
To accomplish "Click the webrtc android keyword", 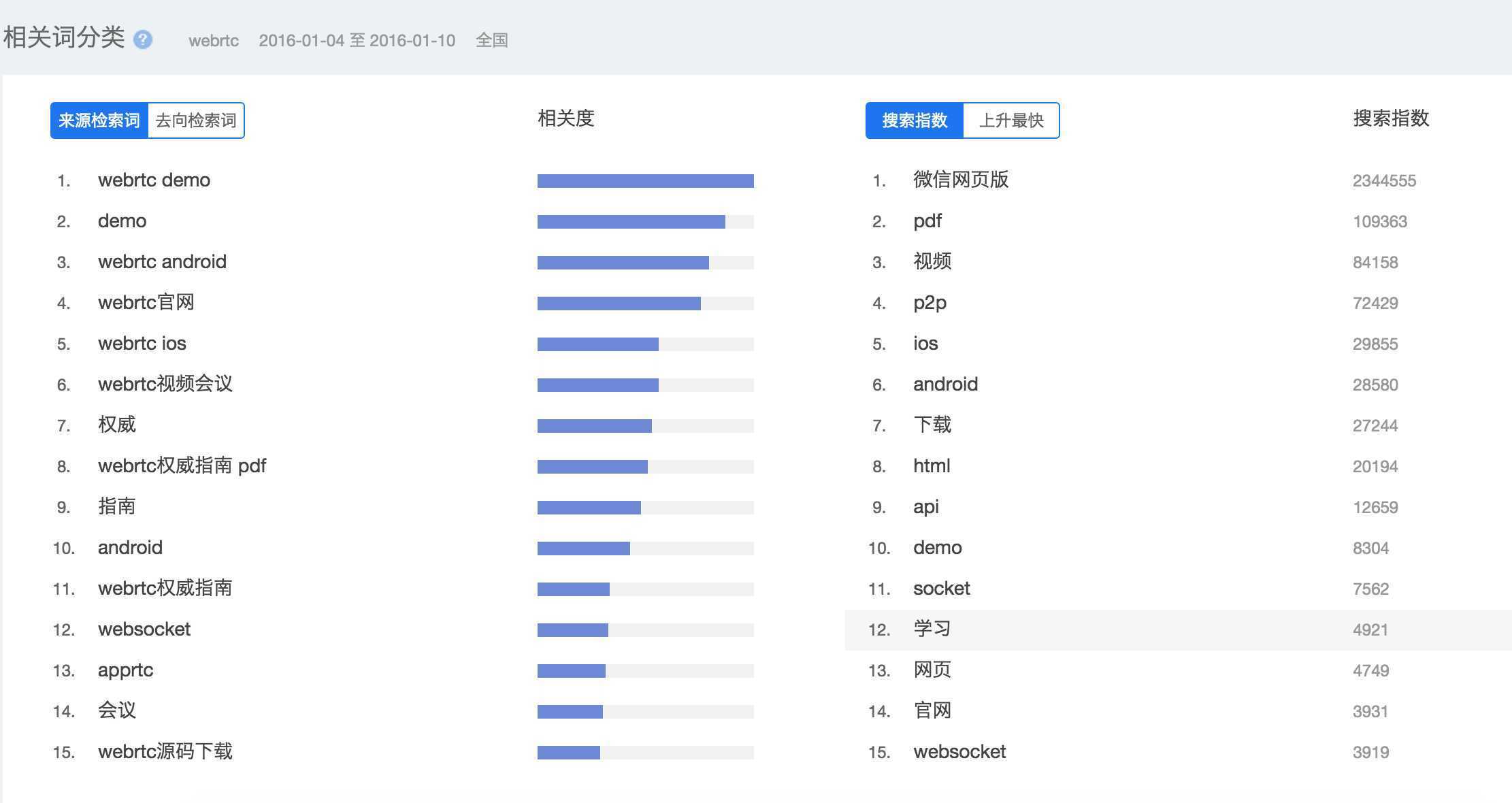I will point(162,262).
